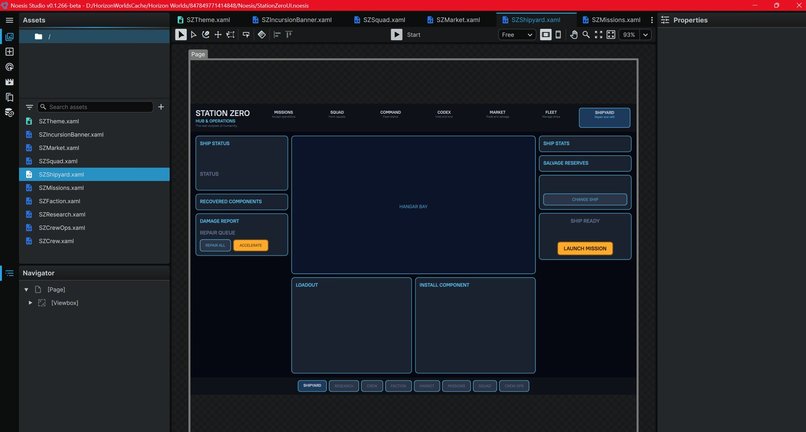Viewport: 806px width, 432px height.
Task: Click the fit-to-screen corners icon
Action: [x=598, y=34]
